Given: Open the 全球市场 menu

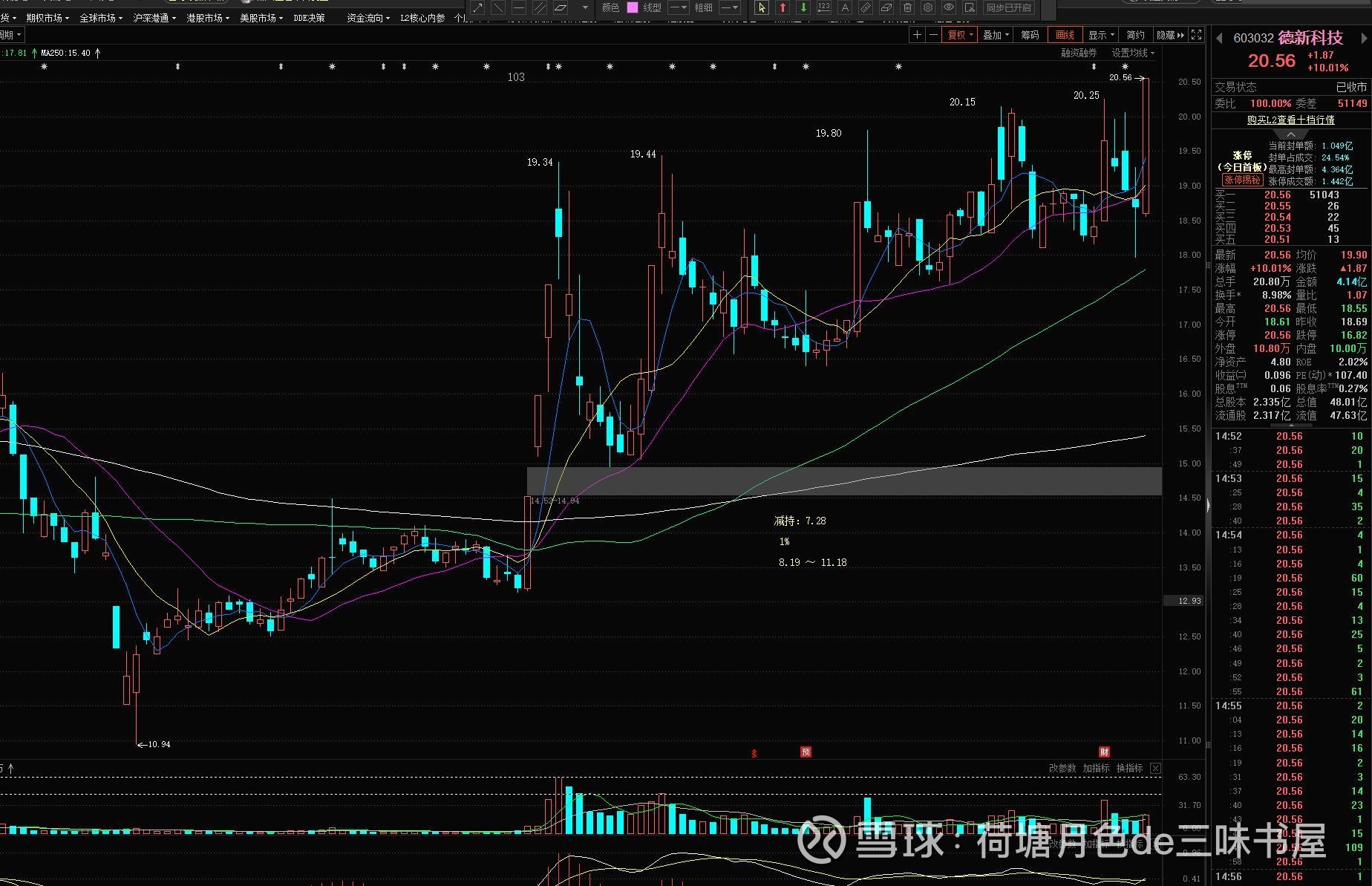Looking at the screenshot, I should pyautogui.click(x=101, y=18).
